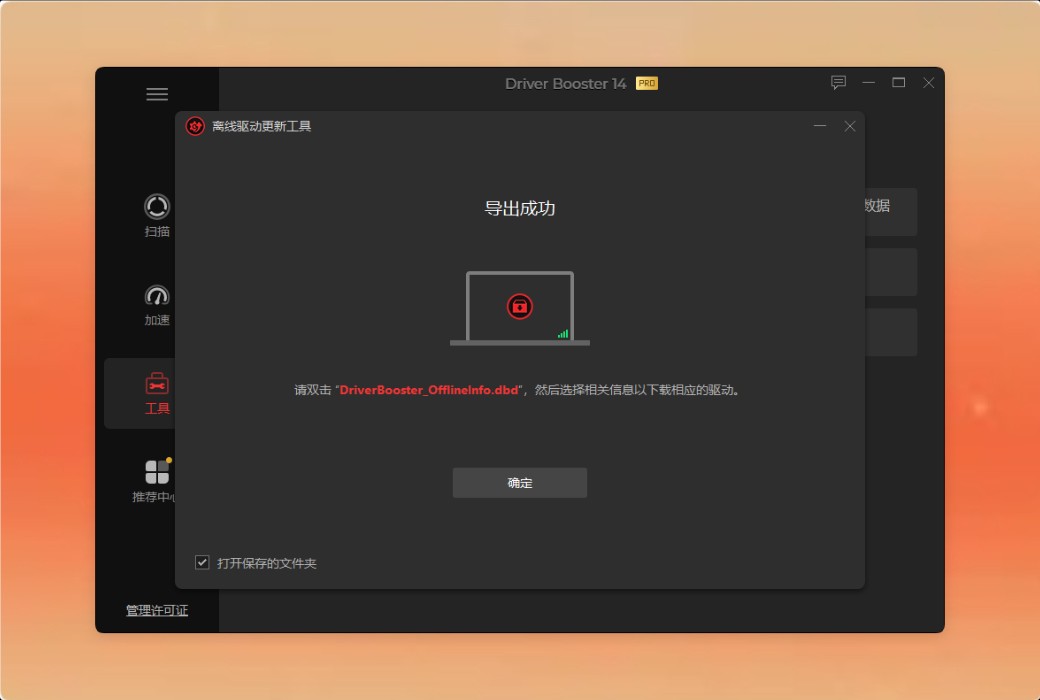Click the laptop illustration in the dialog
The height and width of the screenshot is (700, 1040).
tap(519, 309)
